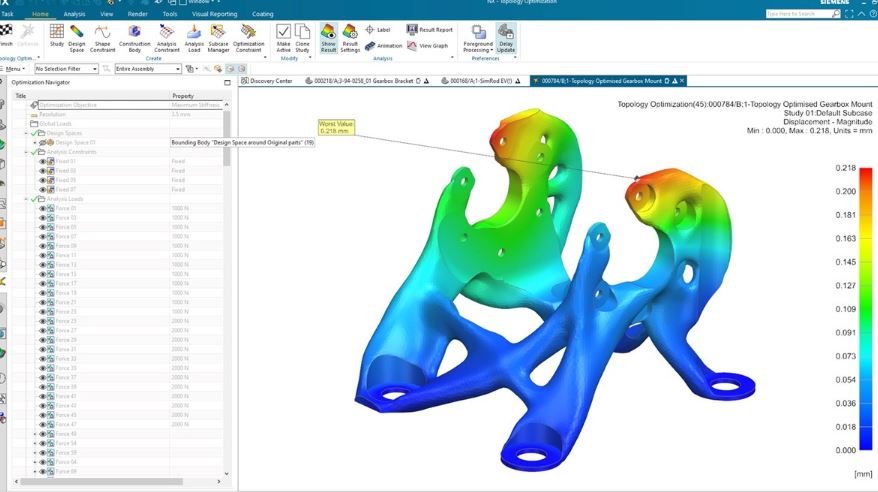The width and height of the screenshot is (878, 492).
Task: Open the No Selection Filter dropdown
Action: click(67, 68)
